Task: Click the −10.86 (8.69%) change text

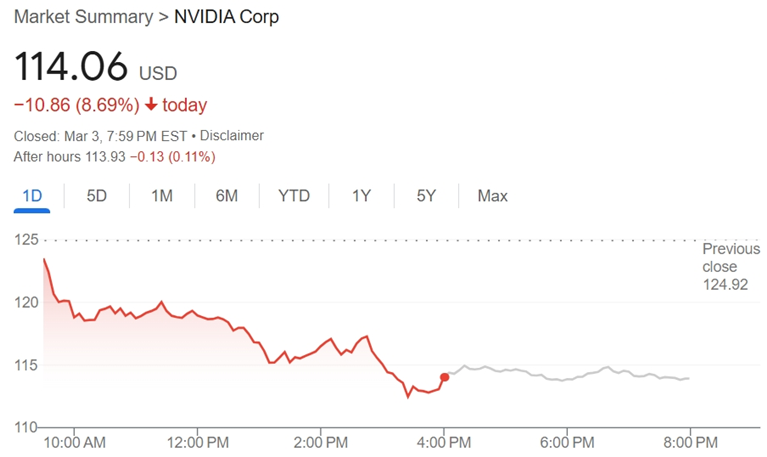Action: (x=76, y=105)
